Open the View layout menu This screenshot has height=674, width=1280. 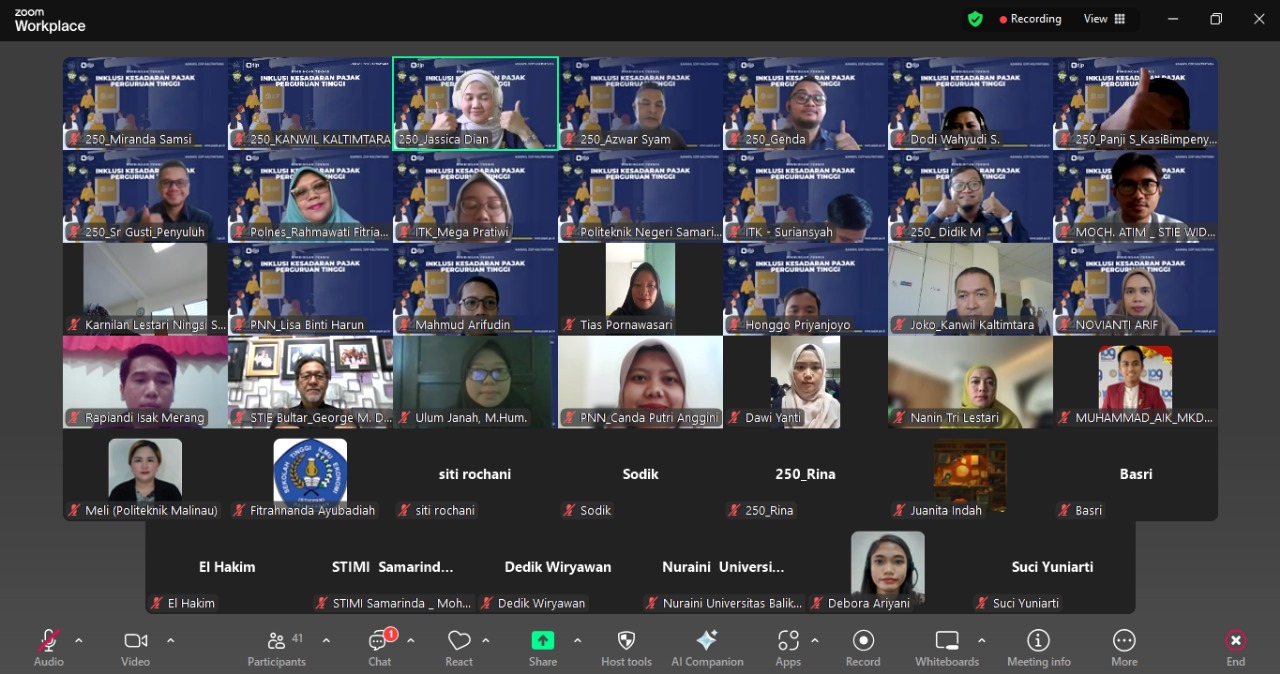1104,19
